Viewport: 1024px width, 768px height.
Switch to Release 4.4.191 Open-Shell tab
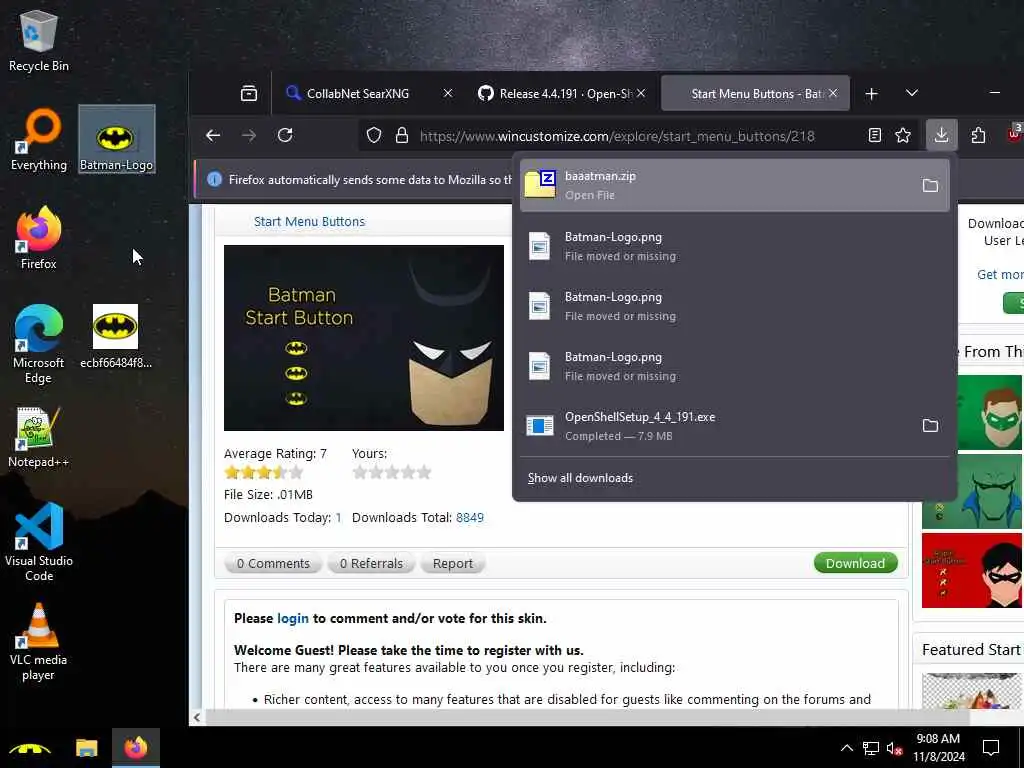(560, 93)
